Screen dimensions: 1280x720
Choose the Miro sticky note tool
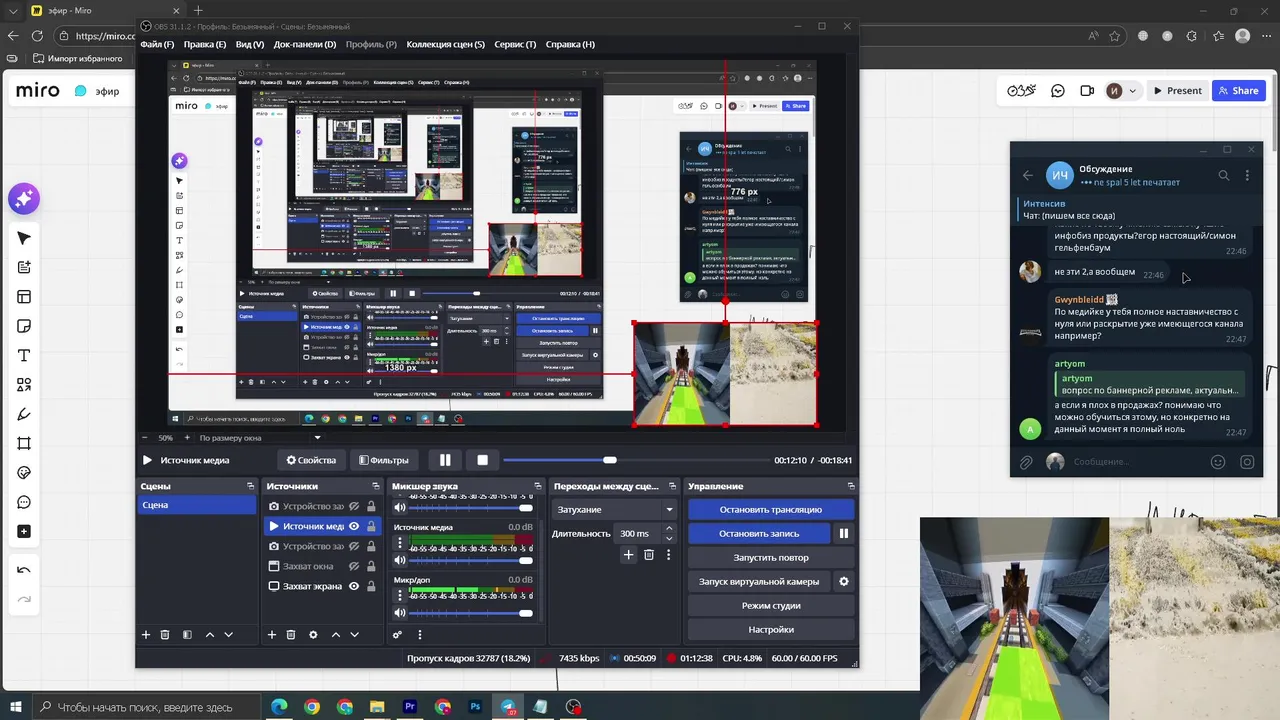24,326
